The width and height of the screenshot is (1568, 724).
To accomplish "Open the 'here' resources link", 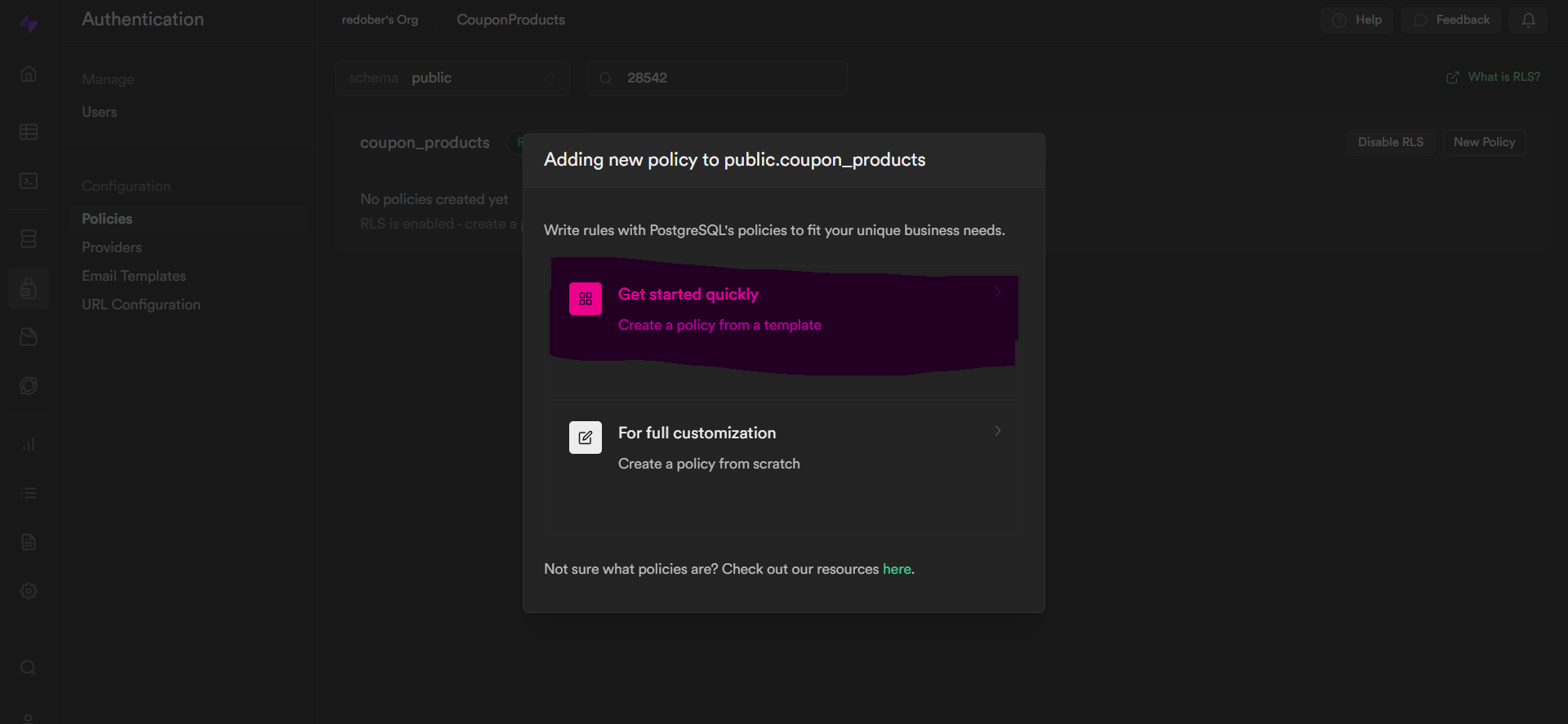I will tap(896, 569).
